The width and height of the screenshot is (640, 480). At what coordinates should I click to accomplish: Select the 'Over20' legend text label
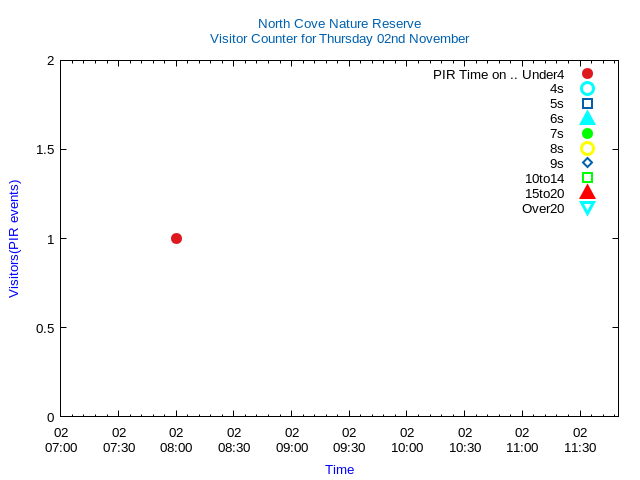[543, 208]
